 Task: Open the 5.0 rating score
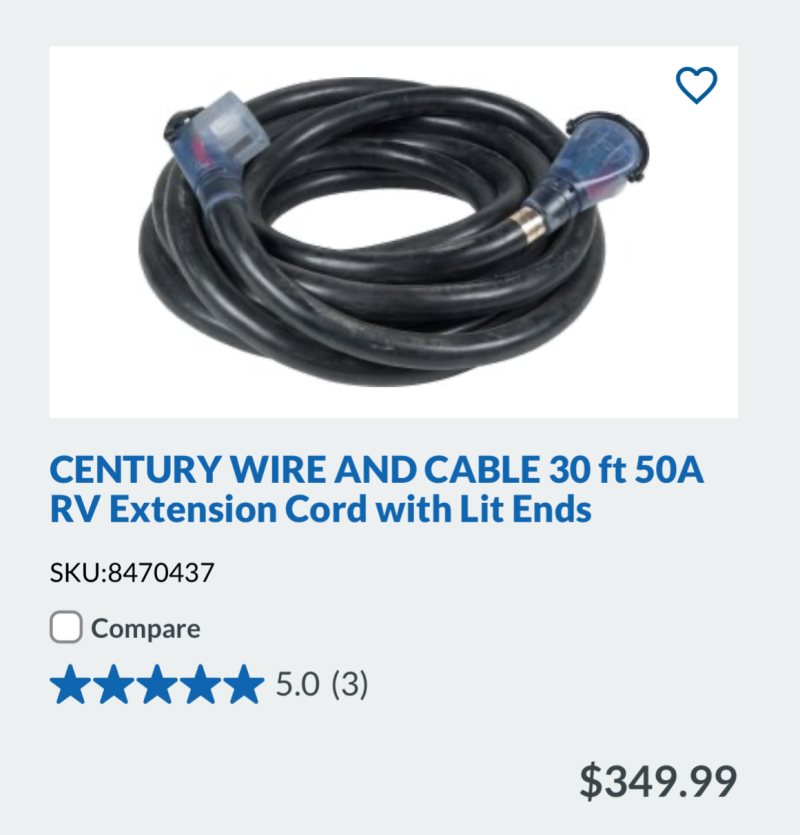coord(297,684)
